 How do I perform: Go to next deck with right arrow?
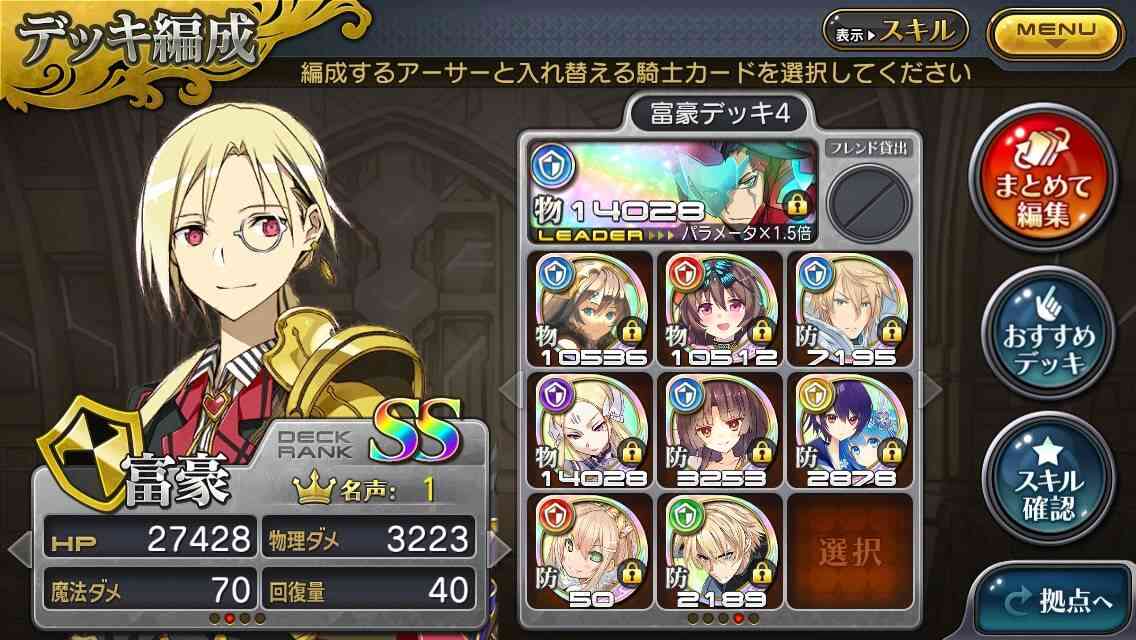coord(930,391)
